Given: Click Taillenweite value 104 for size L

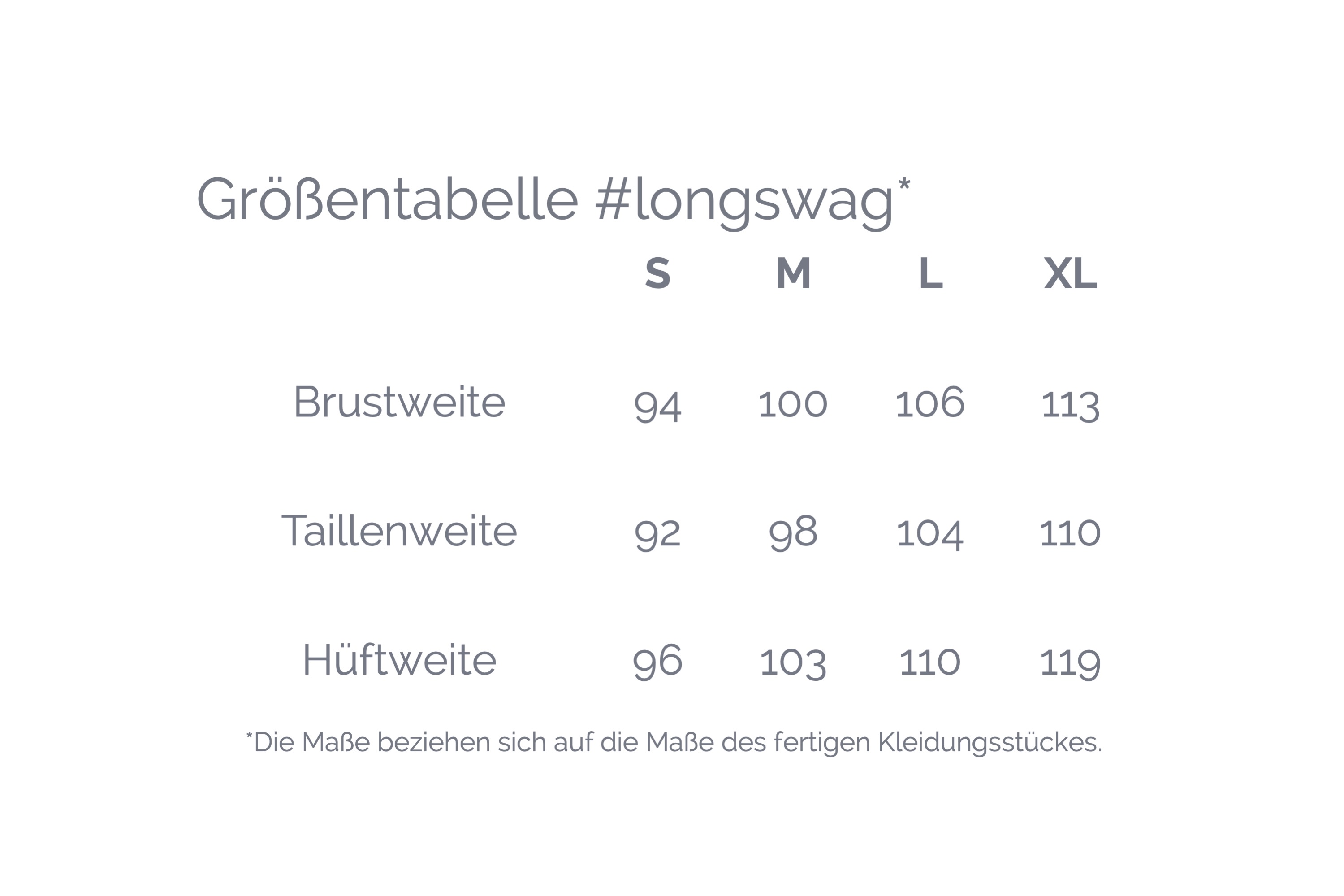Looking at the screenshot, I should click(930, 533).
